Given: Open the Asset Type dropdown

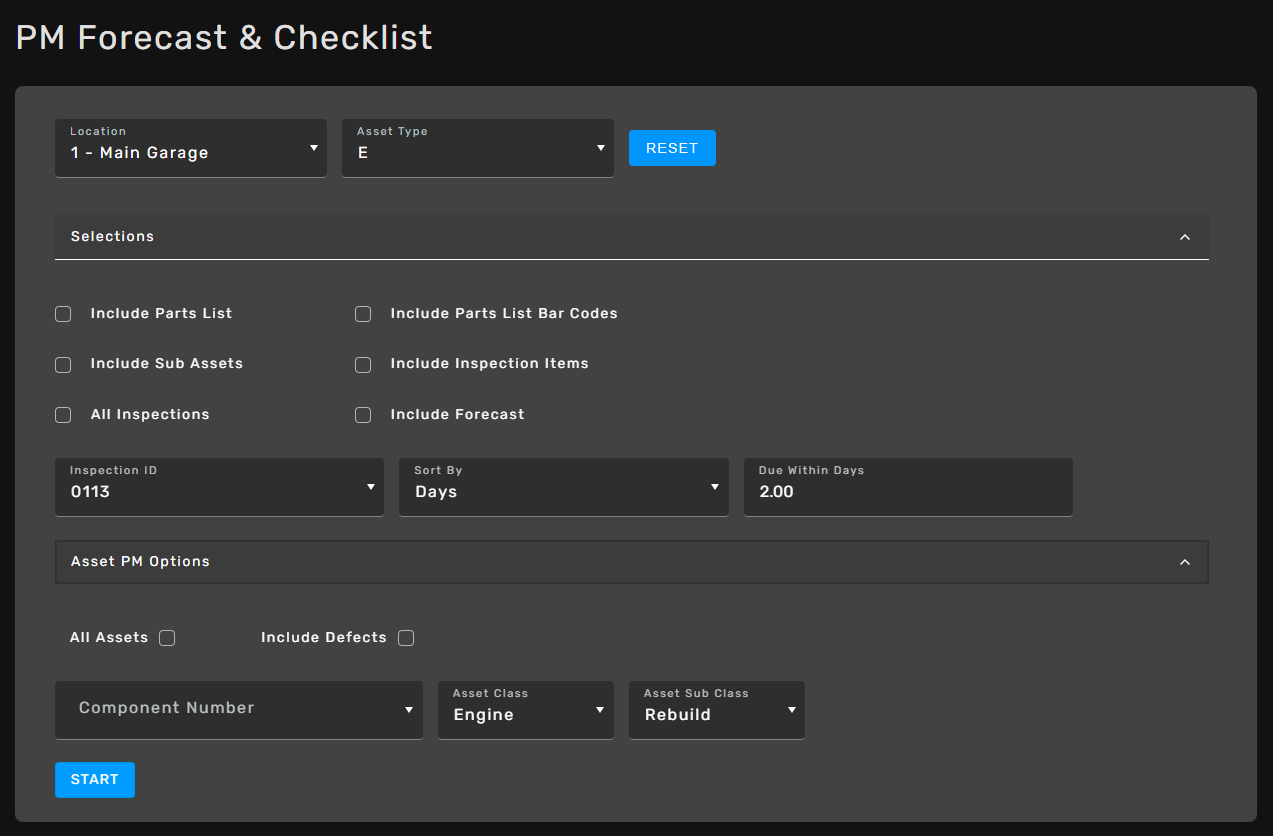Looking at the screenshot, I should (477, 149).
